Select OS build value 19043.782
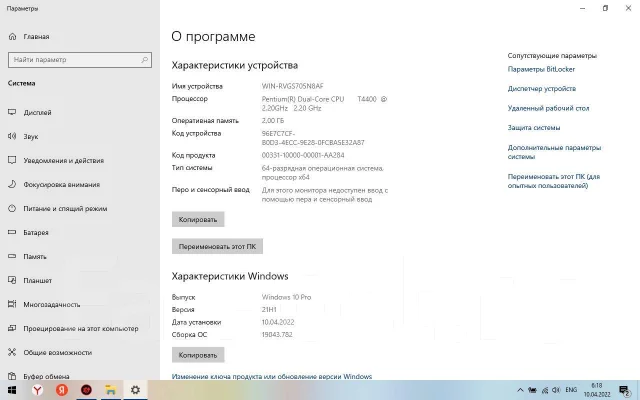The image size is (640, 400). (277, 335)
